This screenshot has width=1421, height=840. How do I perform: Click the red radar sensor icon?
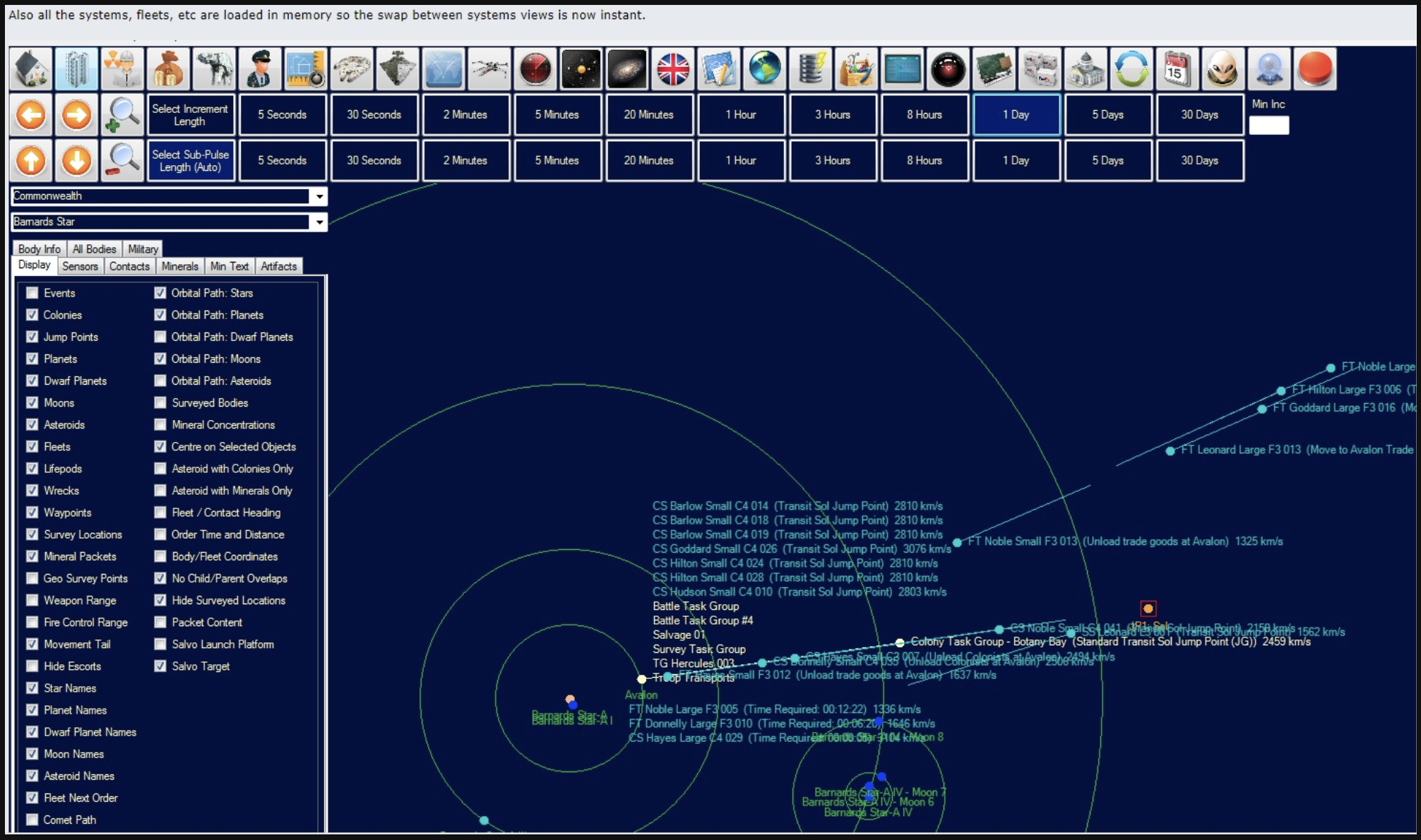pos(535,69)
